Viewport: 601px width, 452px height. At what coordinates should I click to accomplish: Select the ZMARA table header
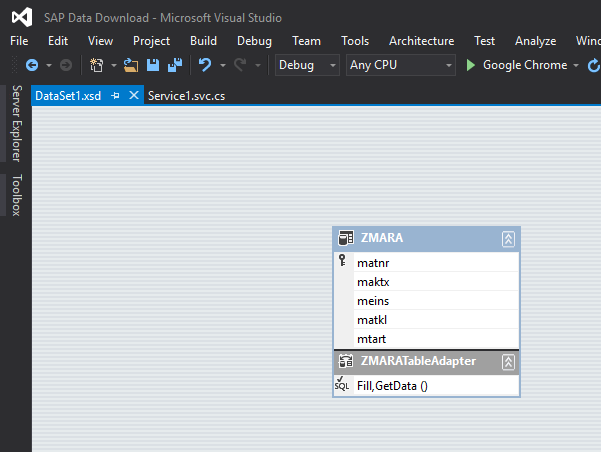[x=426, y=239]
